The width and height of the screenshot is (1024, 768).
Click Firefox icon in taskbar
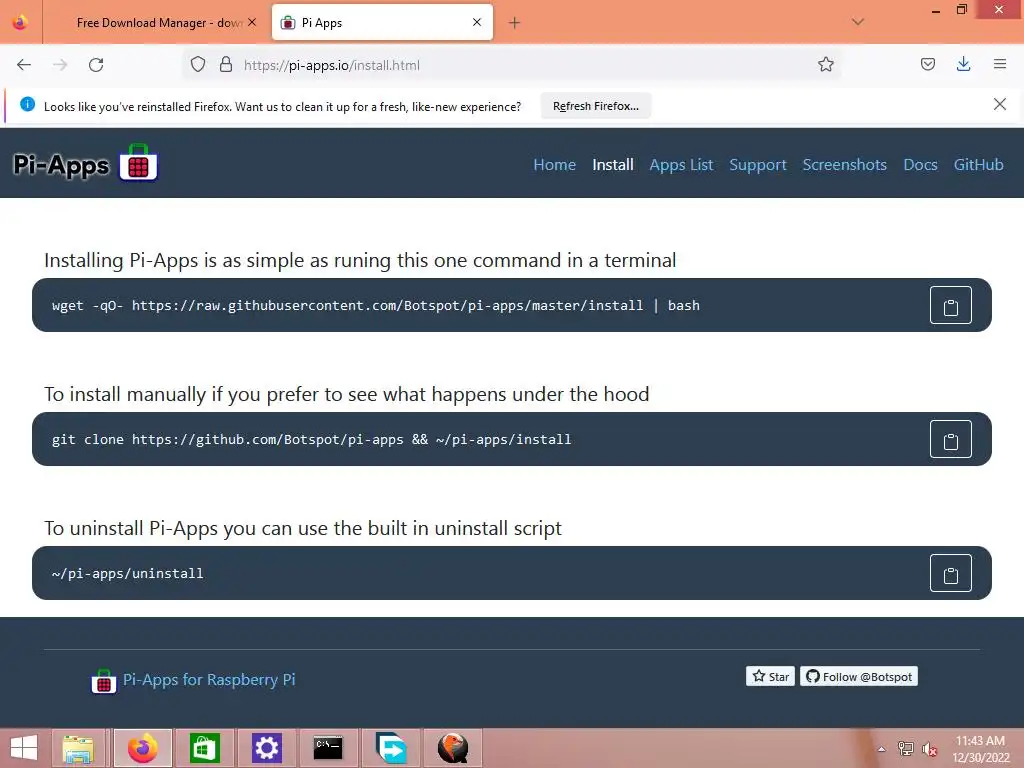coord(142,748)
